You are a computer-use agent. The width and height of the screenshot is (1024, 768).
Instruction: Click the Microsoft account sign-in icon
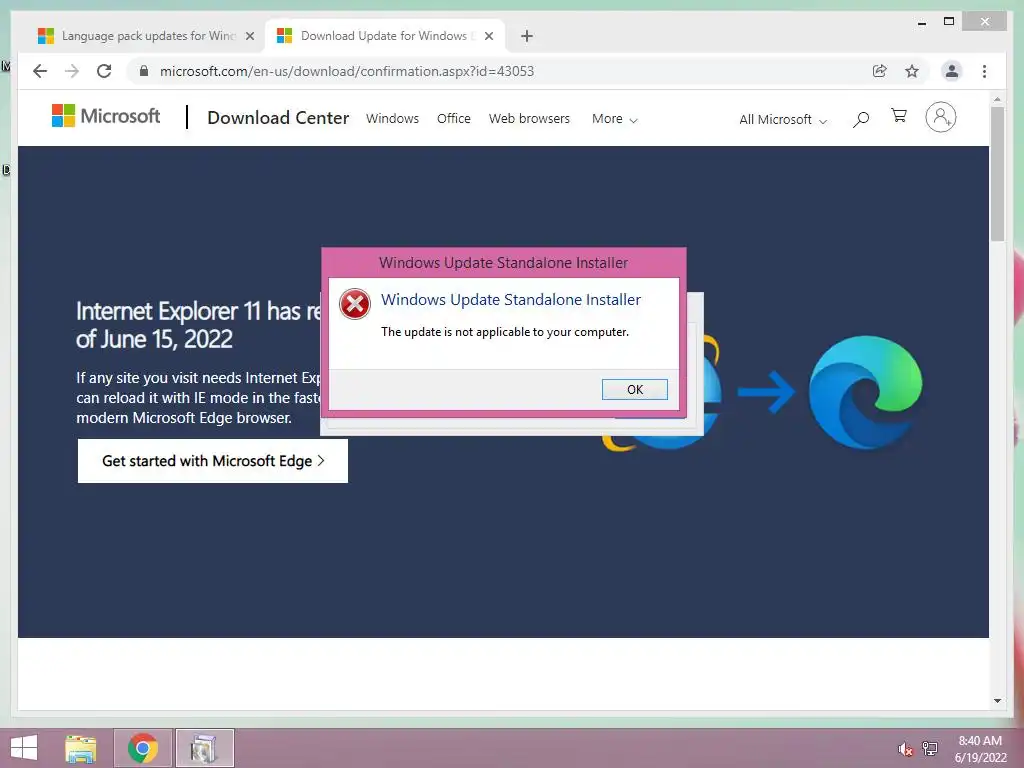[x=940, y=118]
